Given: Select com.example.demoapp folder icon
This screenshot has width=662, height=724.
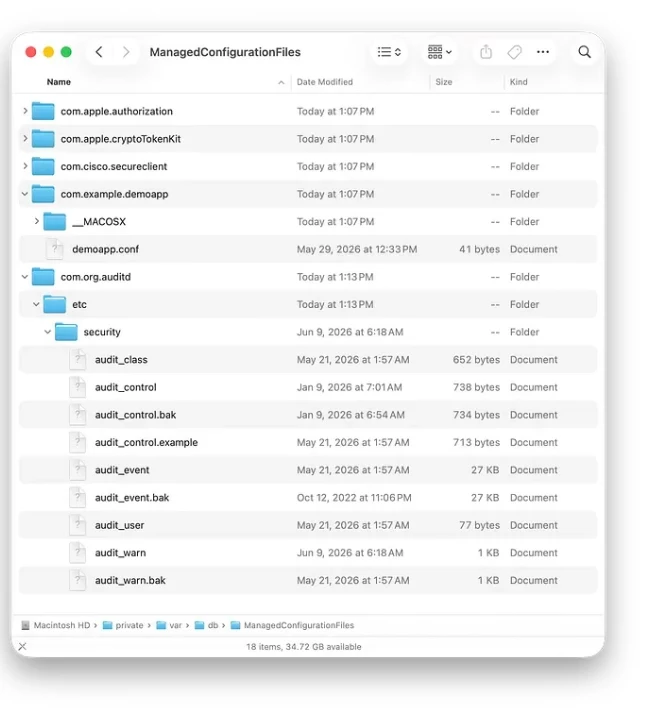Looking at the screenshot, I should click(43, 194).
